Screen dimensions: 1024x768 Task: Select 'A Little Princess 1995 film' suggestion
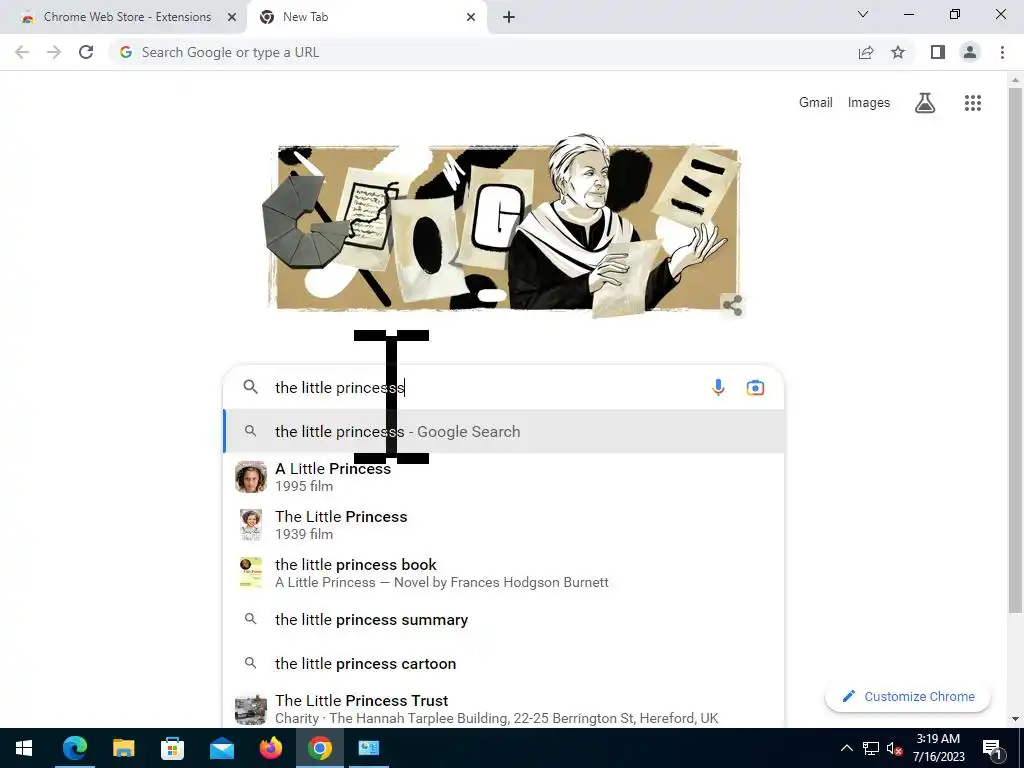503,477
